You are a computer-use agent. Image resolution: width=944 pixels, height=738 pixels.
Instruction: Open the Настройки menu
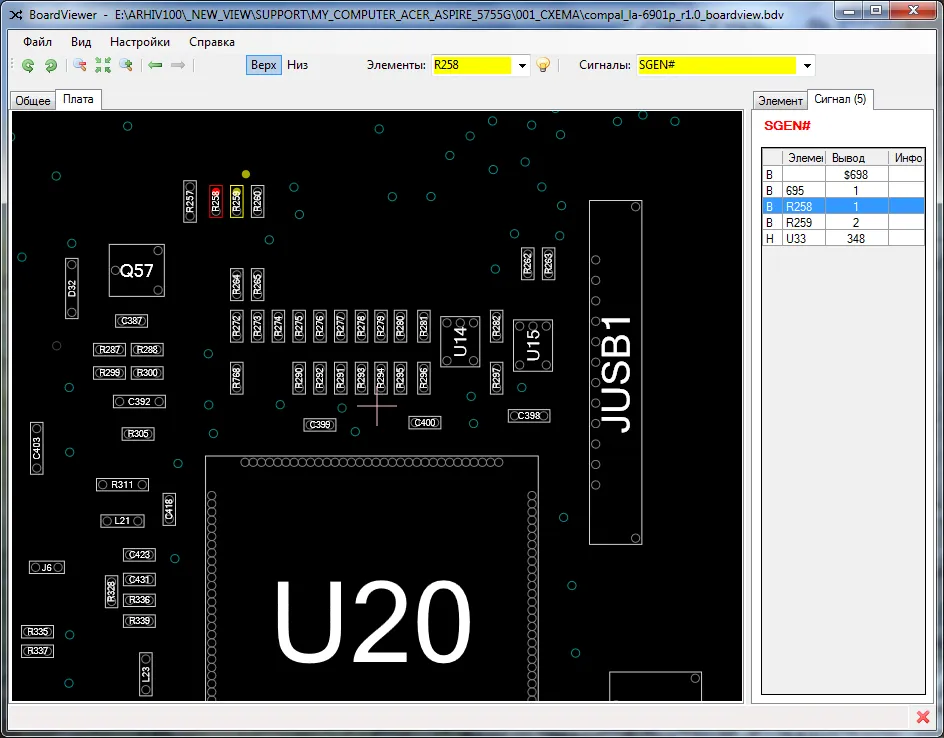pyautogui.click(x=140, y=42)
